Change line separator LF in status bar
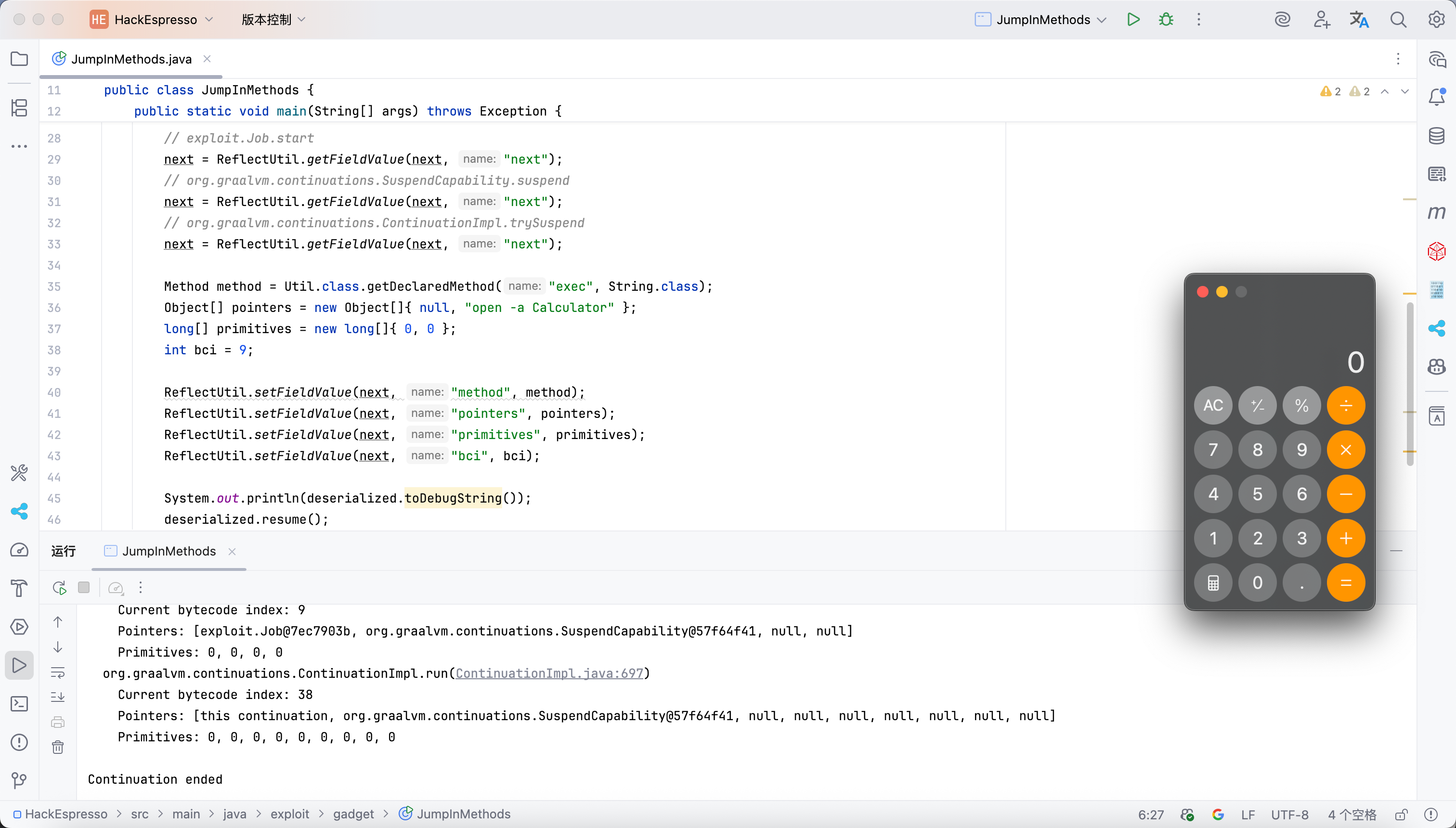Image resolution: width=1456 pixels, height=828 pixels. click(1248, 815)
